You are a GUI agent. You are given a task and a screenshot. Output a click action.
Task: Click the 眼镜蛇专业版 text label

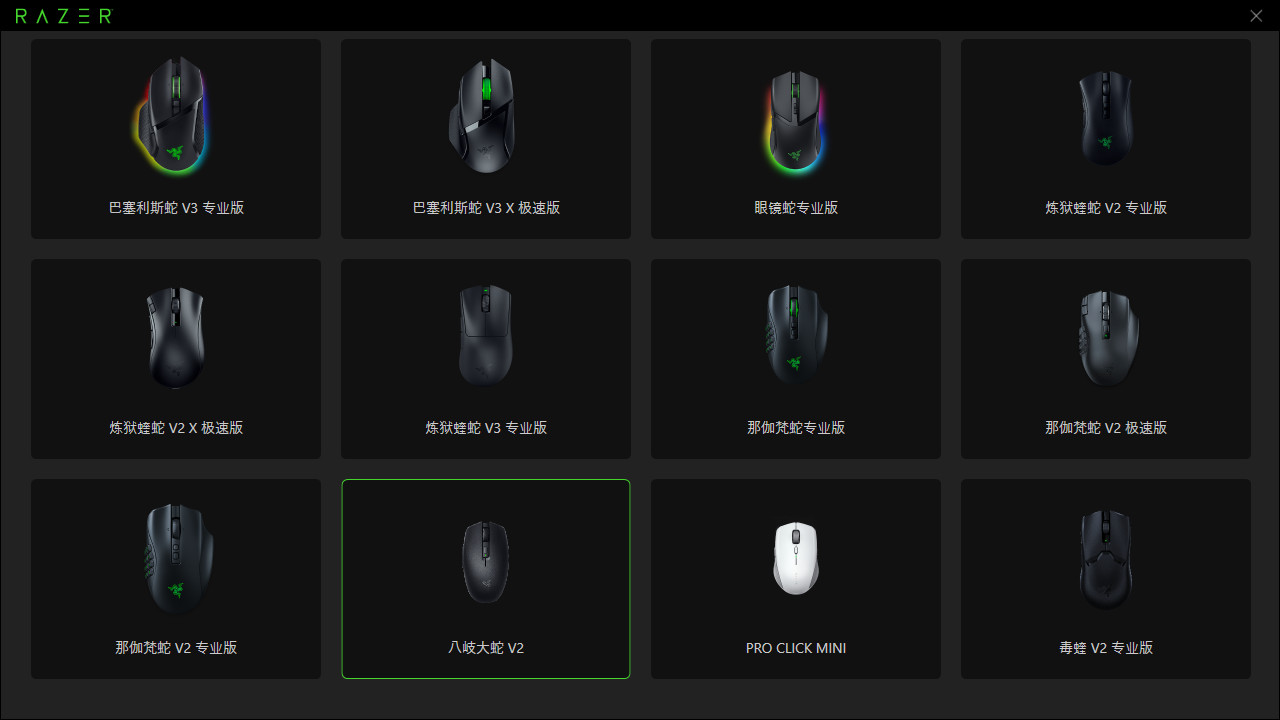tap(796, 208)
